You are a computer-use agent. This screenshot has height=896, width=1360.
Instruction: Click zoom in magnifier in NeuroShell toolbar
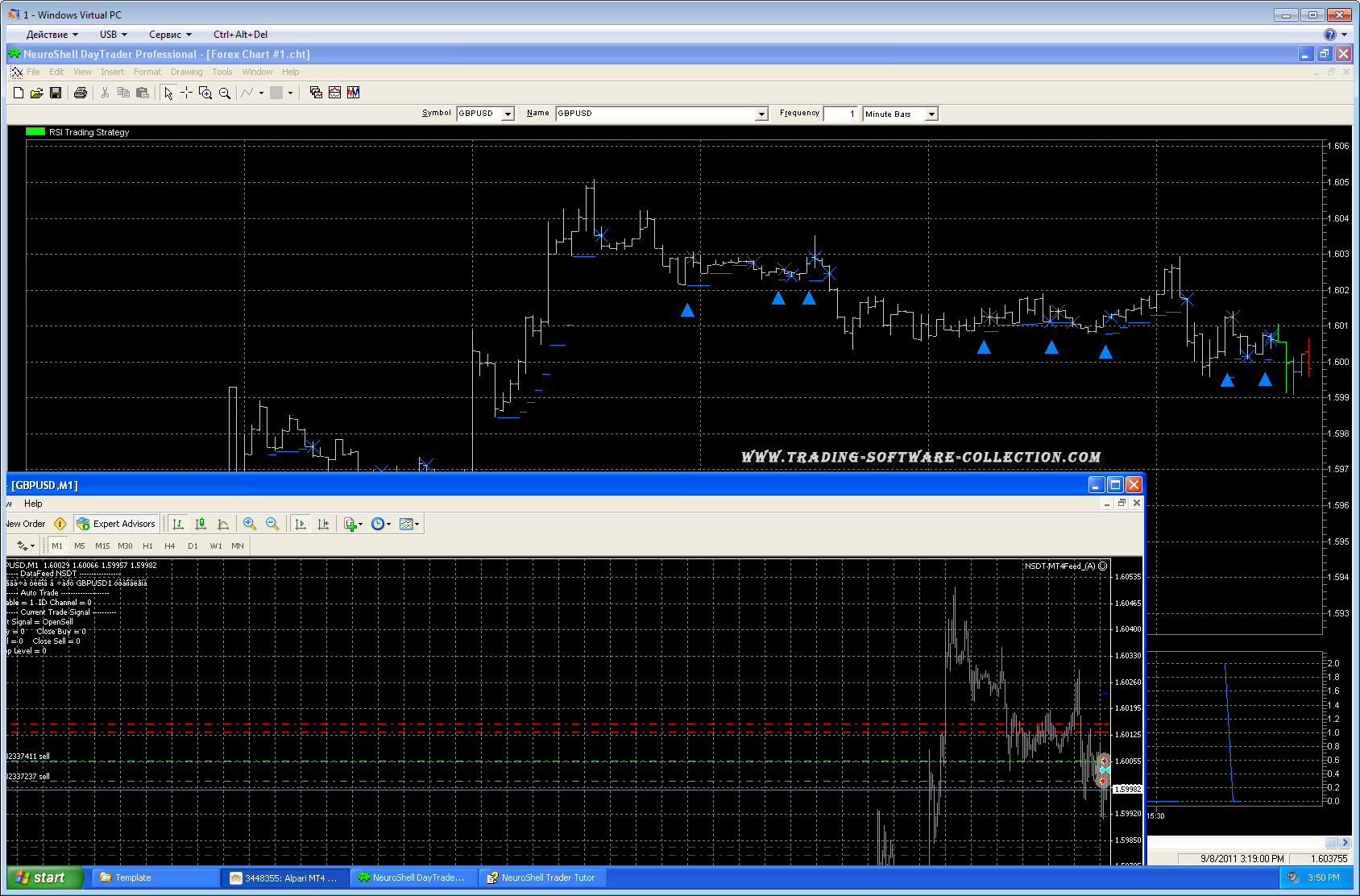205,93
